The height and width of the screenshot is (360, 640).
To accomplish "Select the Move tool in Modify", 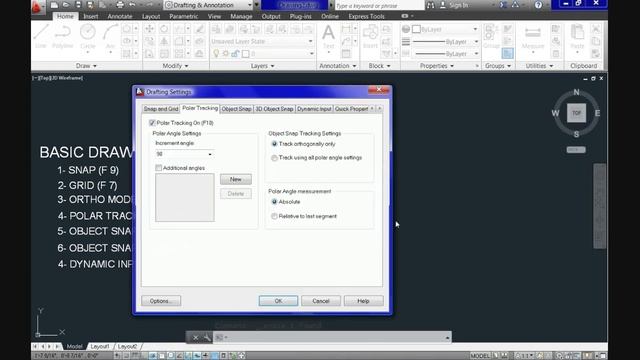I will click(149, 29).
